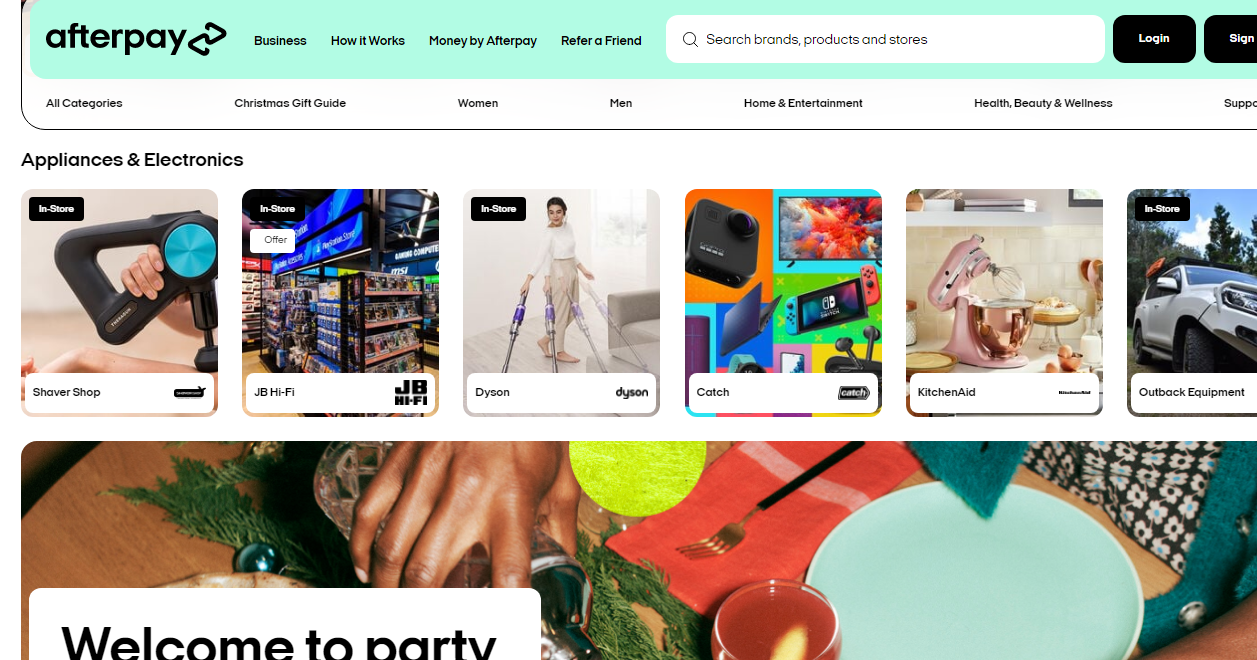The width and height of the screenshot is (1257, 660).
Task: Open Home & Entertainment category
Action: (x=803, y=103)
